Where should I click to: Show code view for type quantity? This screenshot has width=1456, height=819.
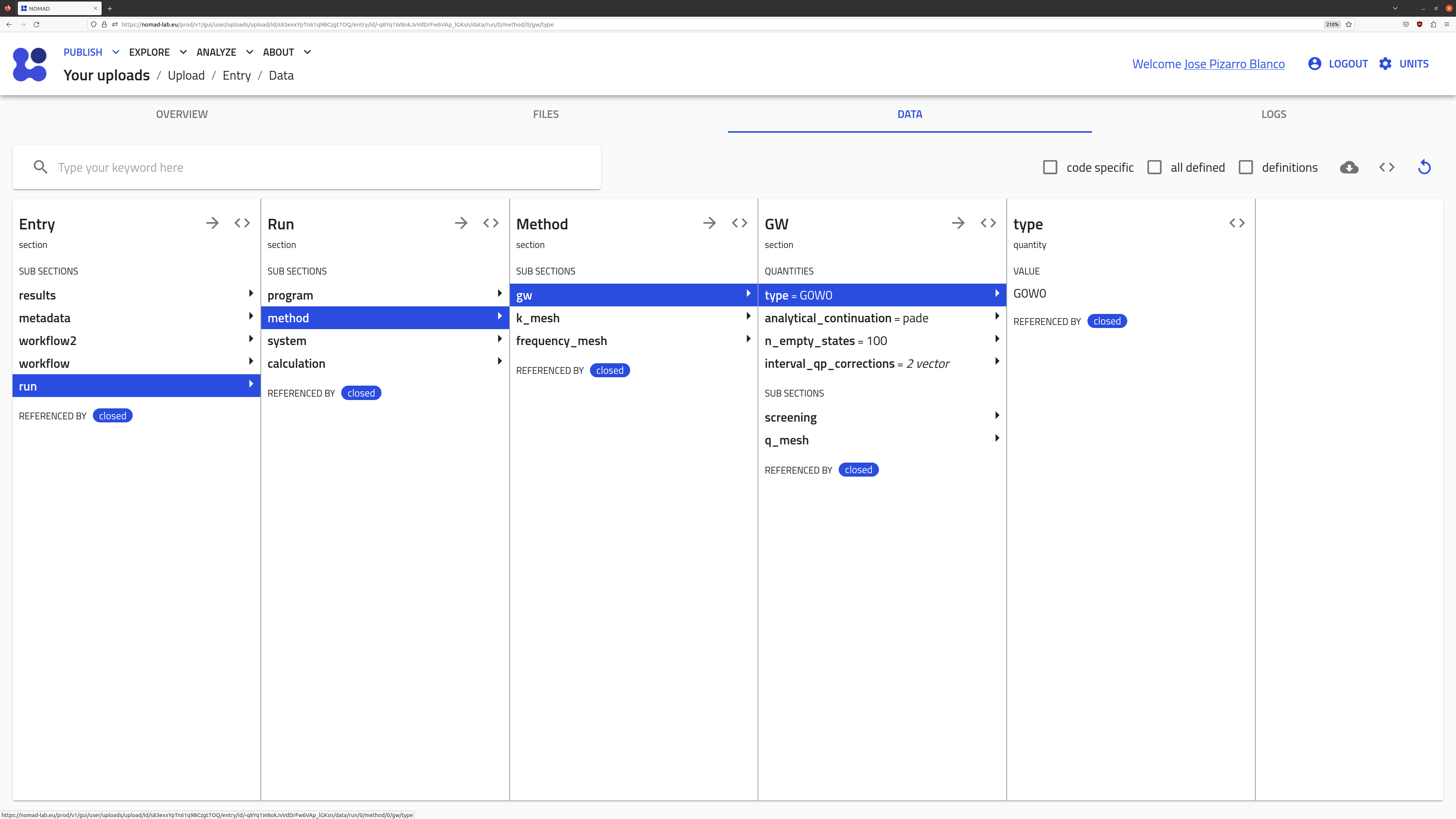tap(1237, 223)
